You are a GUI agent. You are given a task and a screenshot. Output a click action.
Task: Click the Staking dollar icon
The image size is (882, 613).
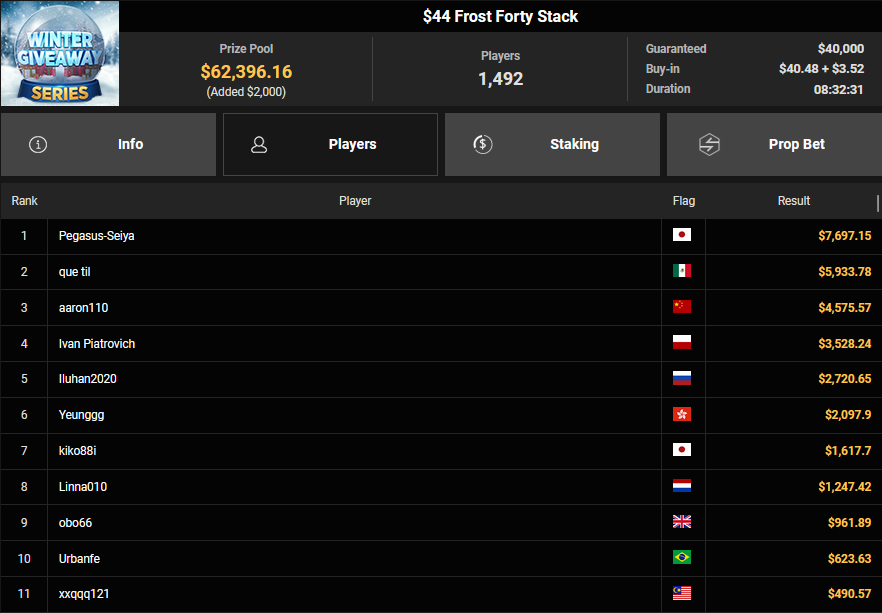(482, 144)
